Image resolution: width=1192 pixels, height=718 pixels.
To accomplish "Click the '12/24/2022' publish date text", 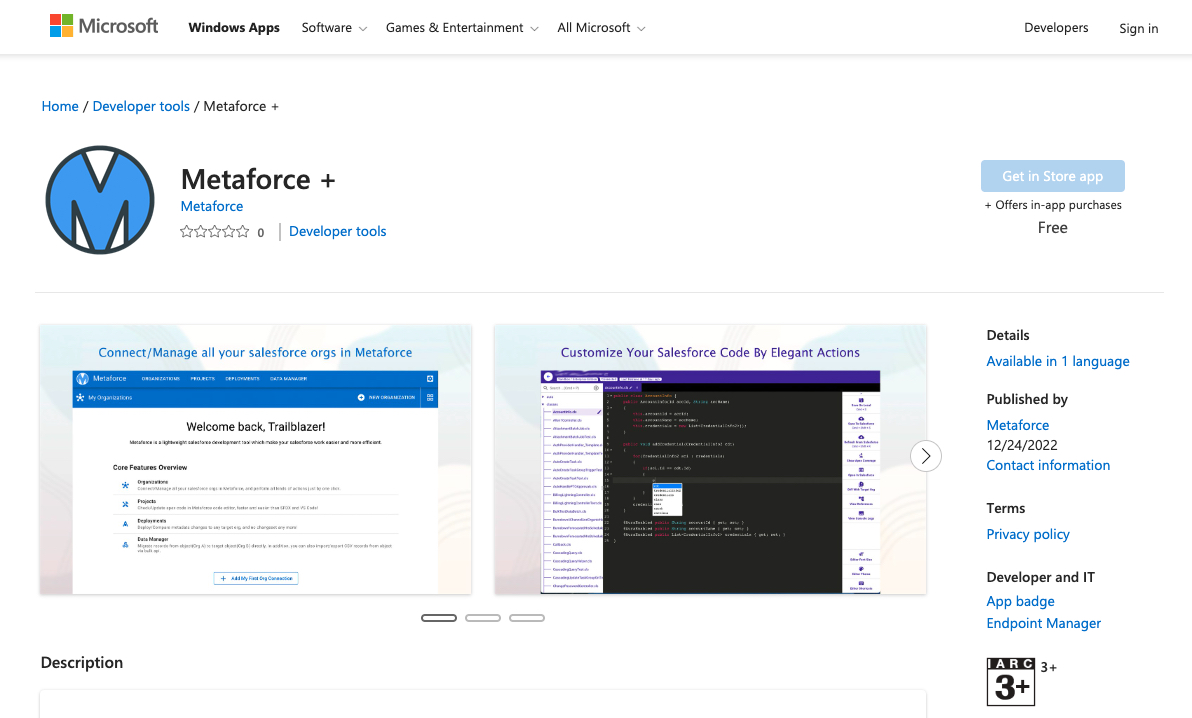I will point(1022,445).
